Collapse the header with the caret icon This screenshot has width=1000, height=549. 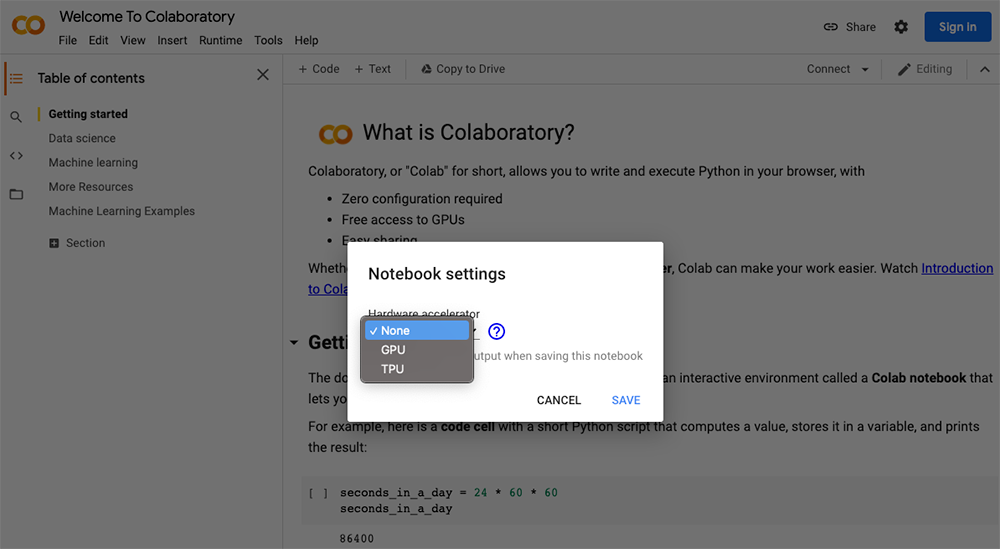(985, 69)
